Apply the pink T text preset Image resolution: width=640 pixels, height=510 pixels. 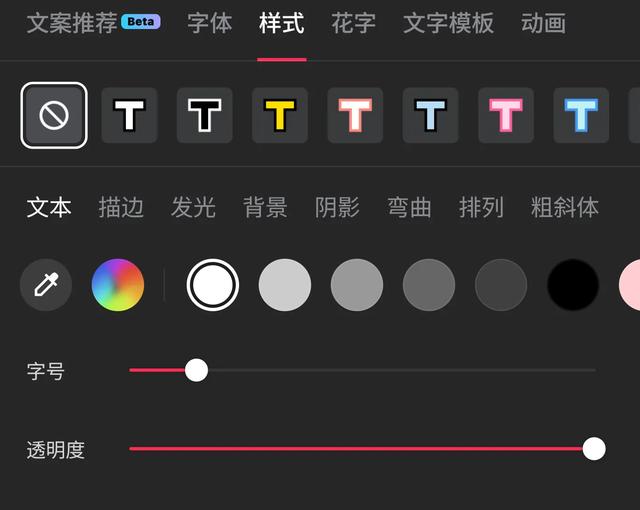[506, 115]
